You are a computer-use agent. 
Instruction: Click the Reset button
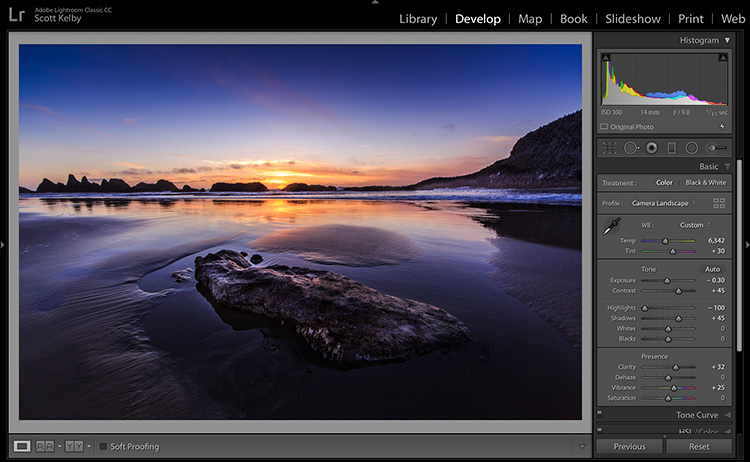coord(698,446)
